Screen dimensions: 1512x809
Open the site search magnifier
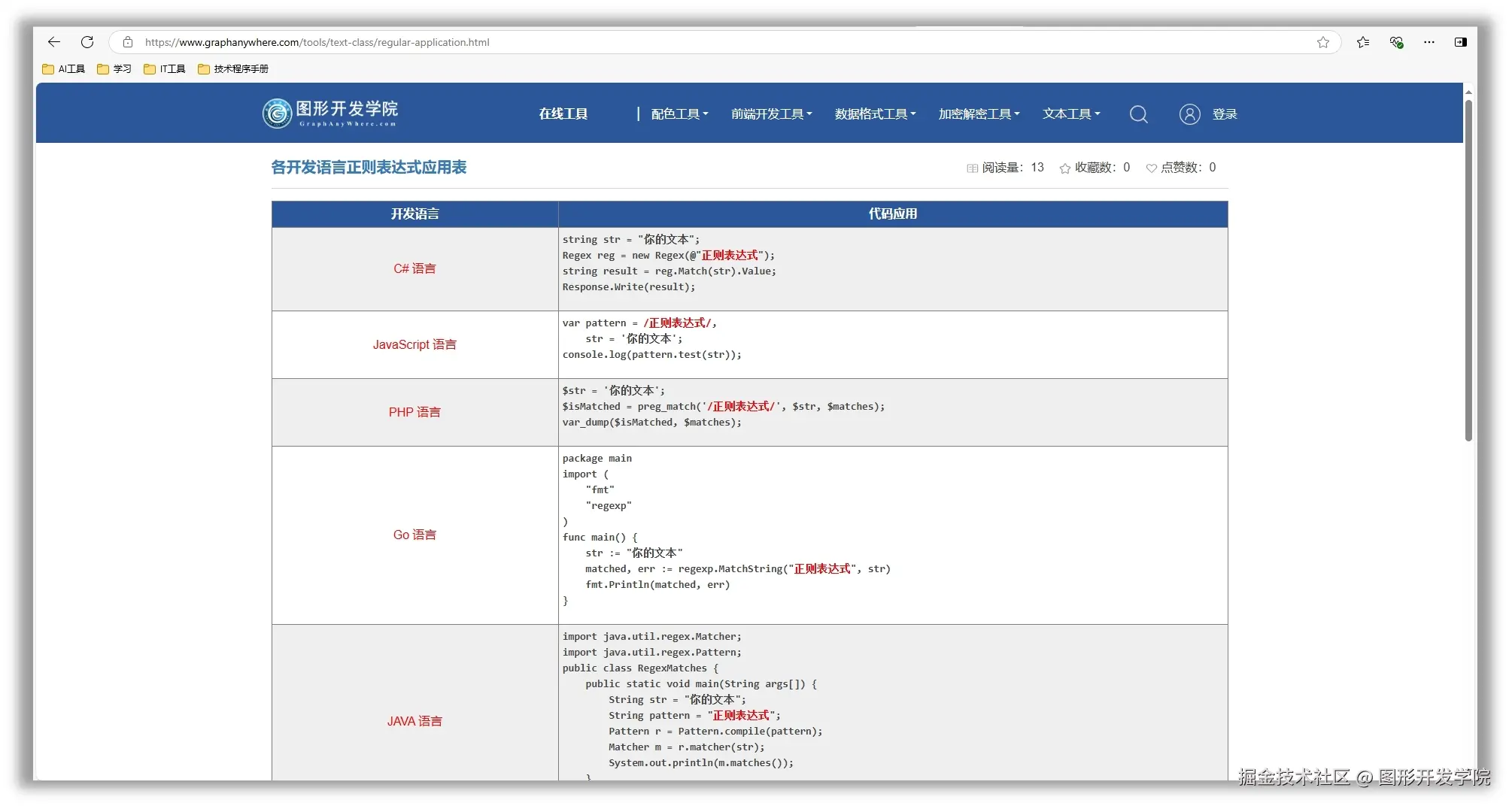pyautogui.click(x=1139, y=114)
